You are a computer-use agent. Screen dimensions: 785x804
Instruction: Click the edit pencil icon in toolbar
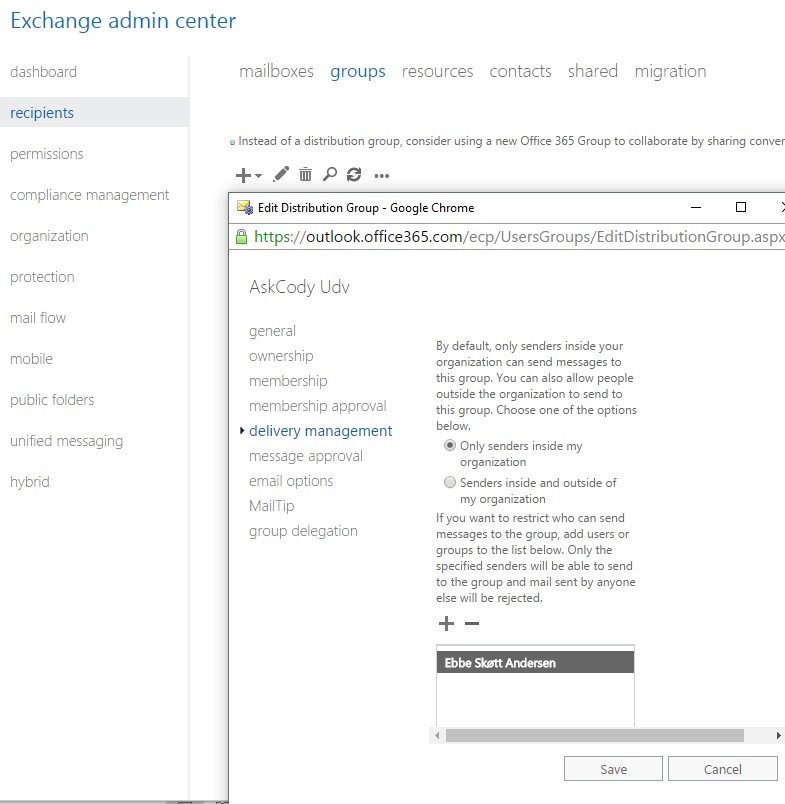pos(281,175)
